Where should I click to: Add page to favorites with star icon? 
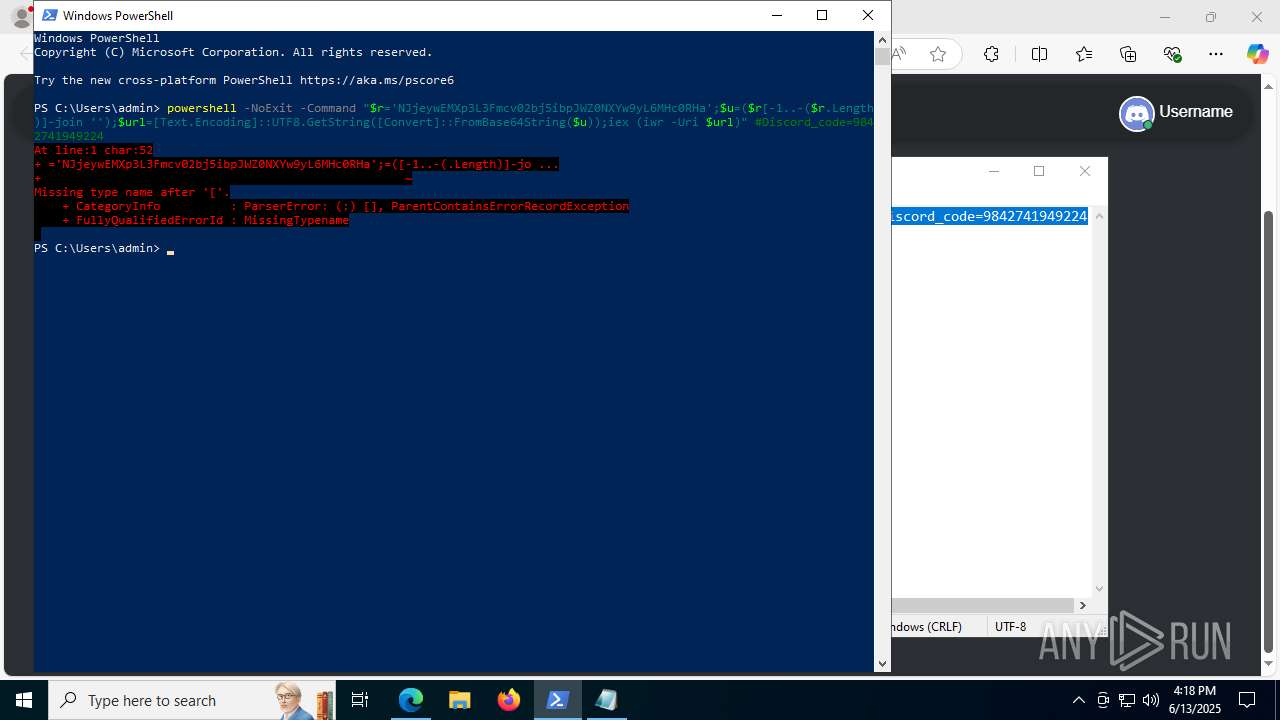[x=938, y=54]
